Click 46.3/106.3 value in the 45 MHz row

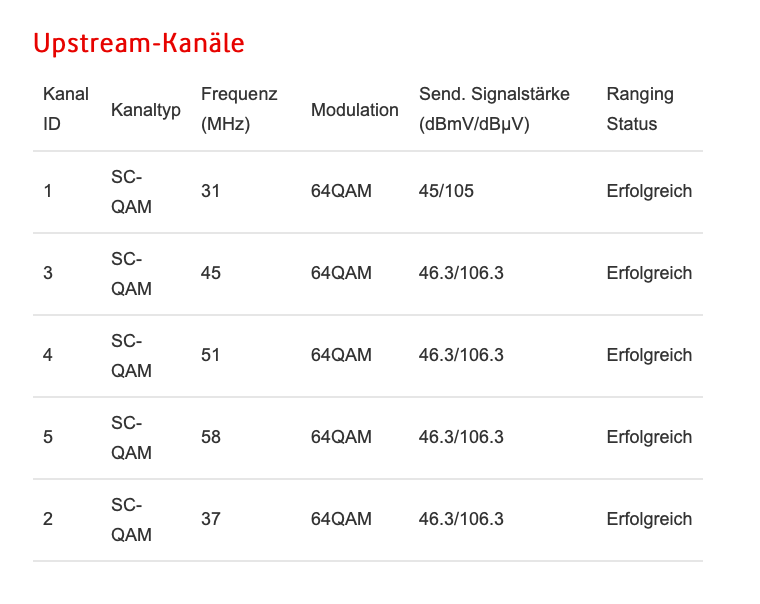point(461,273)
